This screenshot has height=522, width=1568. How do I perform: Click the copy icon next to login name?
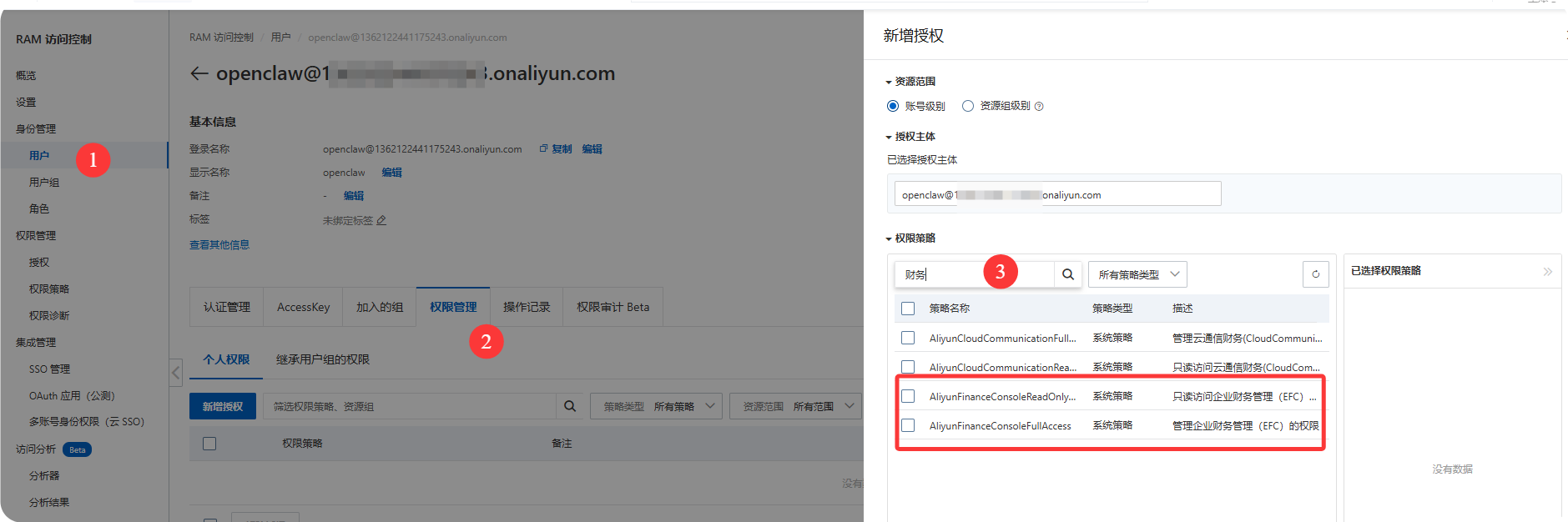pyautogui.click(x=543, y=148)
